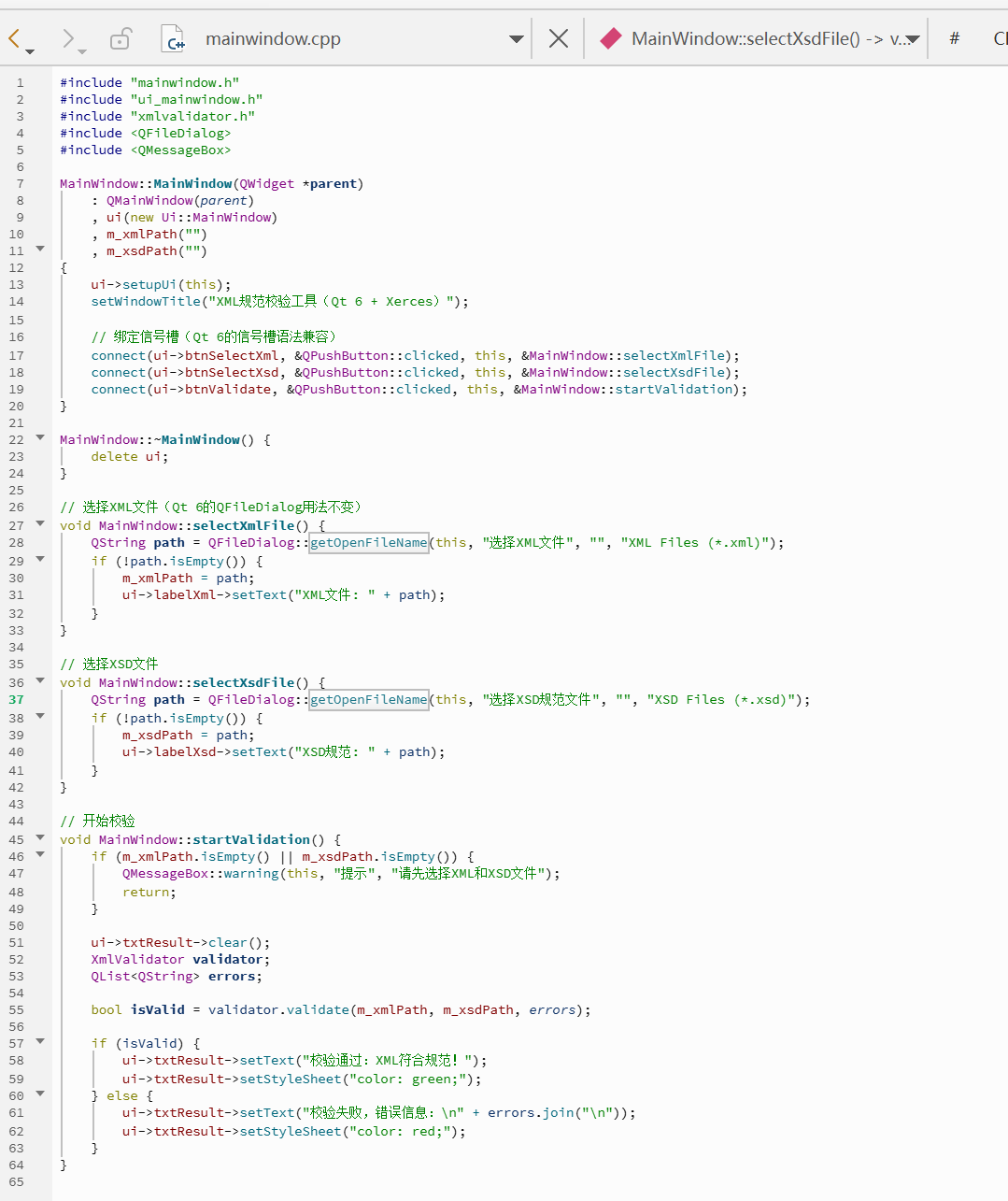
Task: Collapse selectXsdFile fold at line 36
Action: coord(40,680)
